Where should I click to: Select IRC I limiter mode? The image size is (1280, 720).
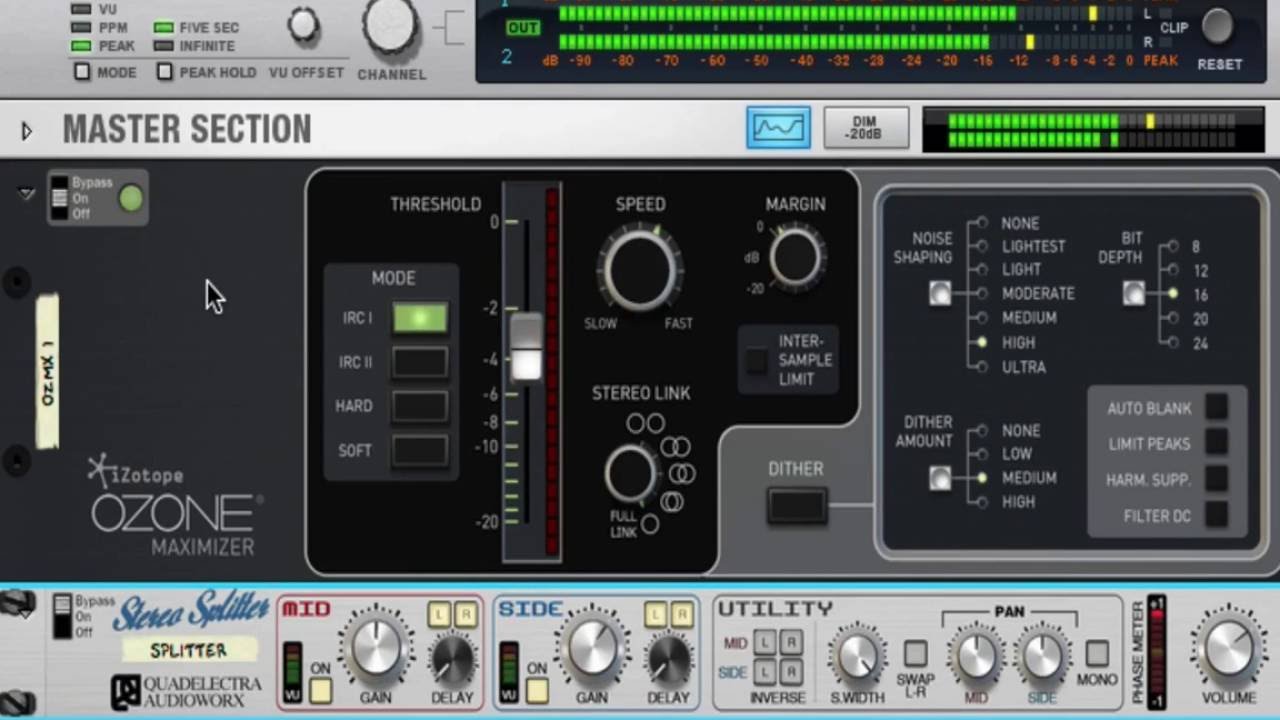tap(420, 318)
